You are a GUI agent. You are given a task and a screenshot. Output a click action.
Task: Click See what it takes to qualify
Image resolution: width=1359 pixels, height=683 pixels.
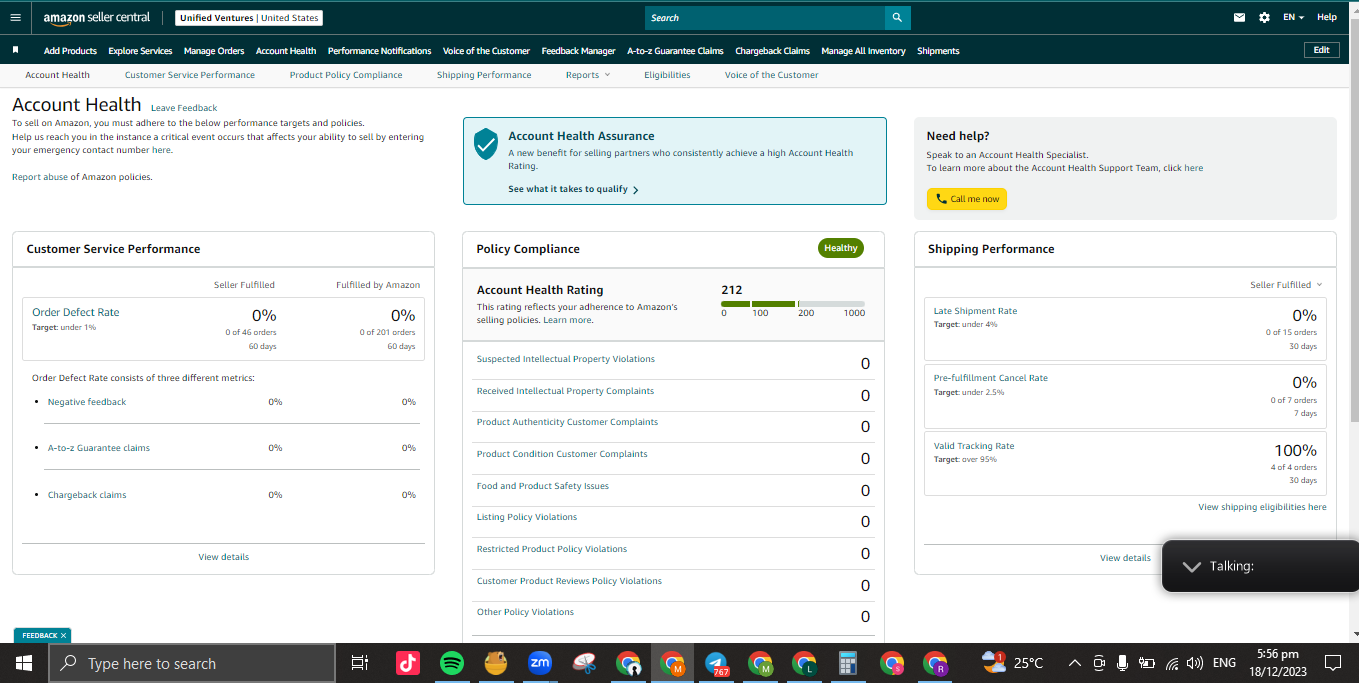tap(573, 189)
